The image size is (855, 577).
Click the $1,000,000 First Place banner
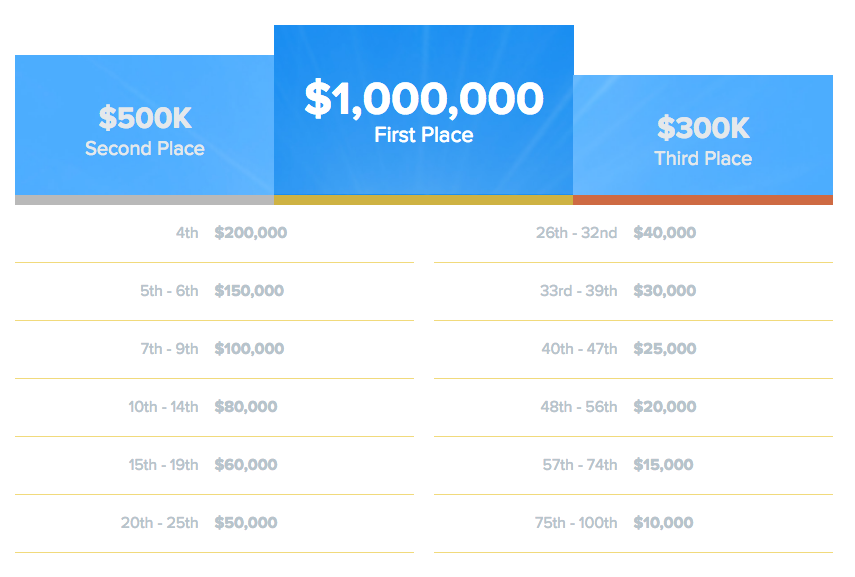424,110
